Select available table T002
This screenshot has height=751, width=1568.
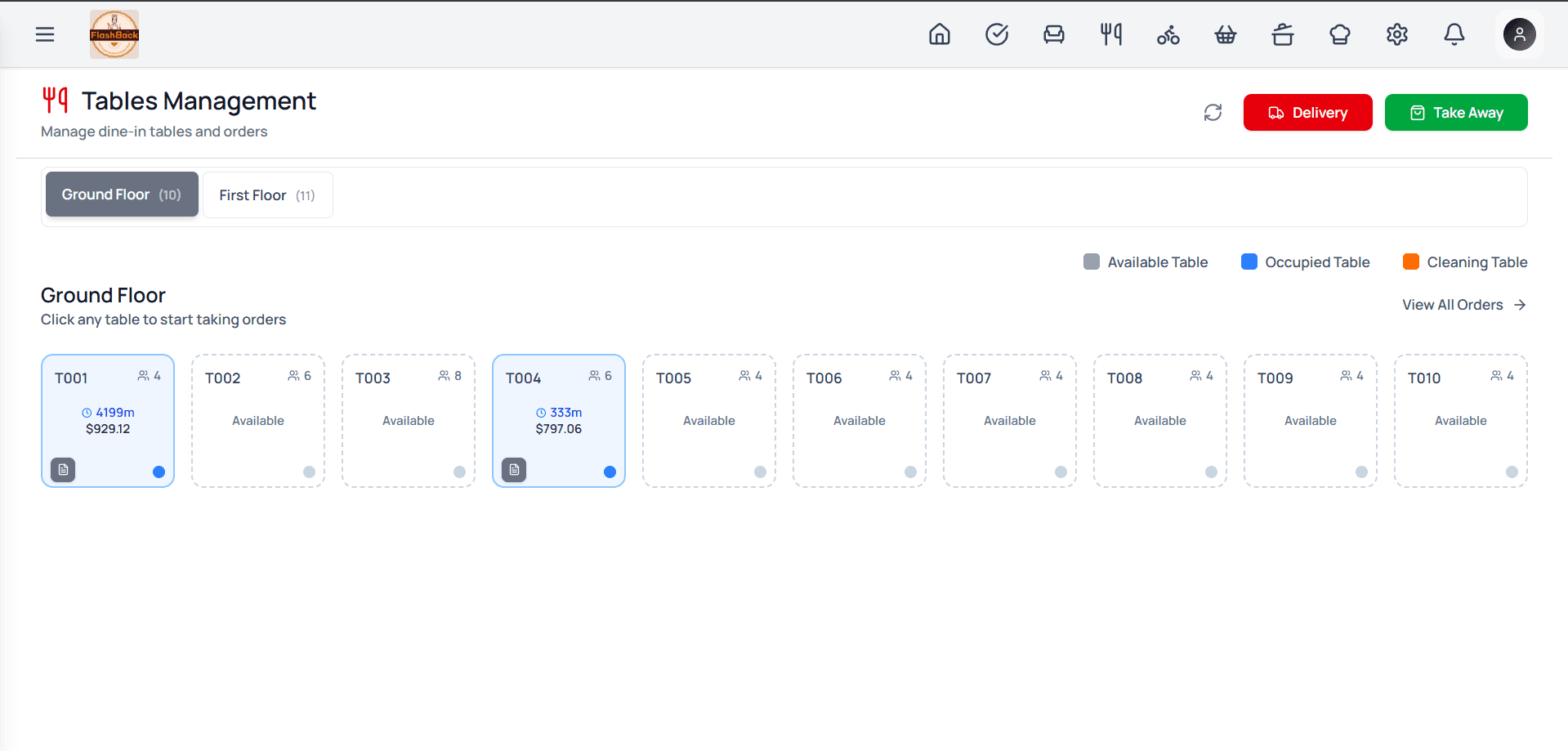(258, 421)
